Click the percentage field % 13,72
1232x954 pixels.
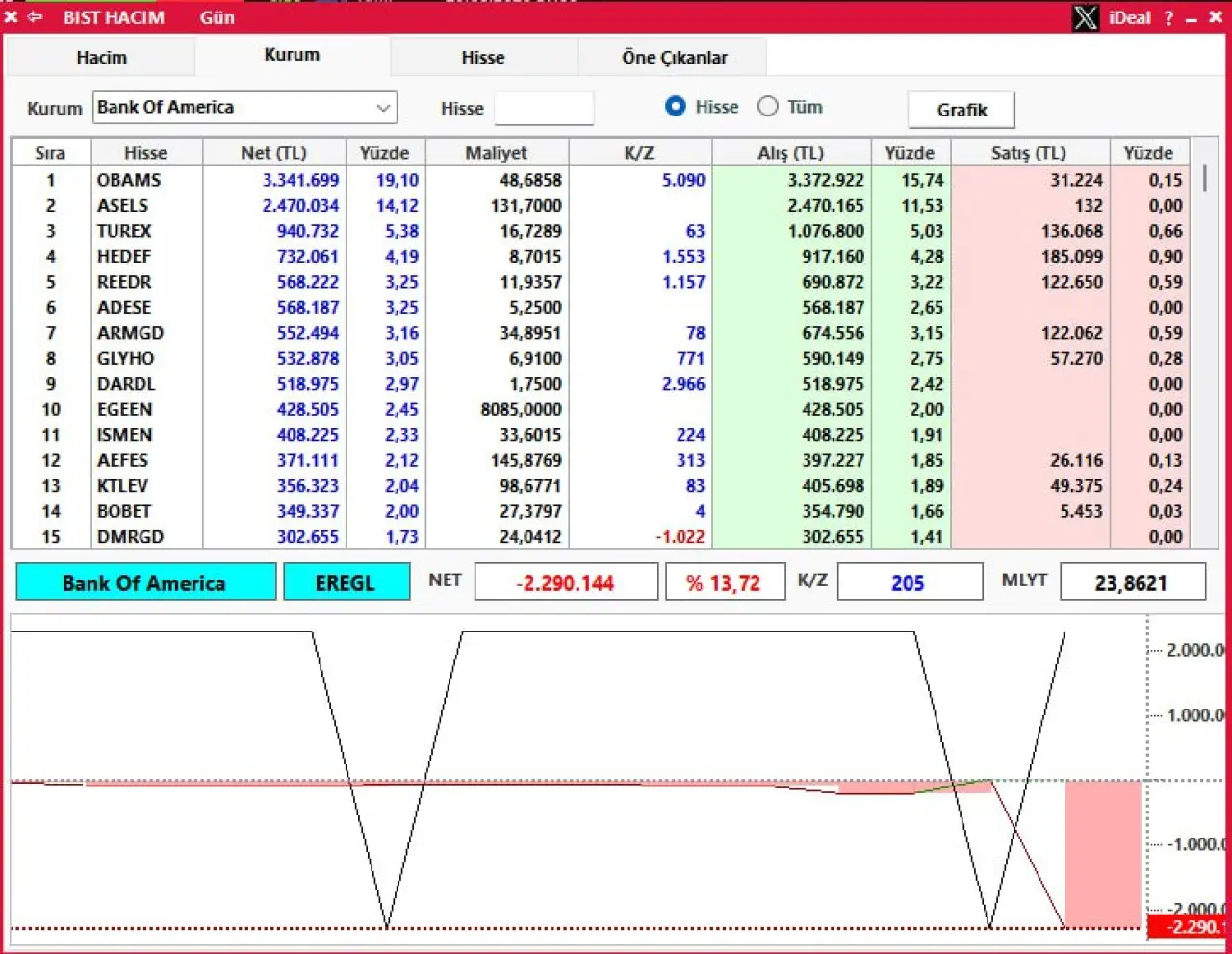[x=724, y=582]
